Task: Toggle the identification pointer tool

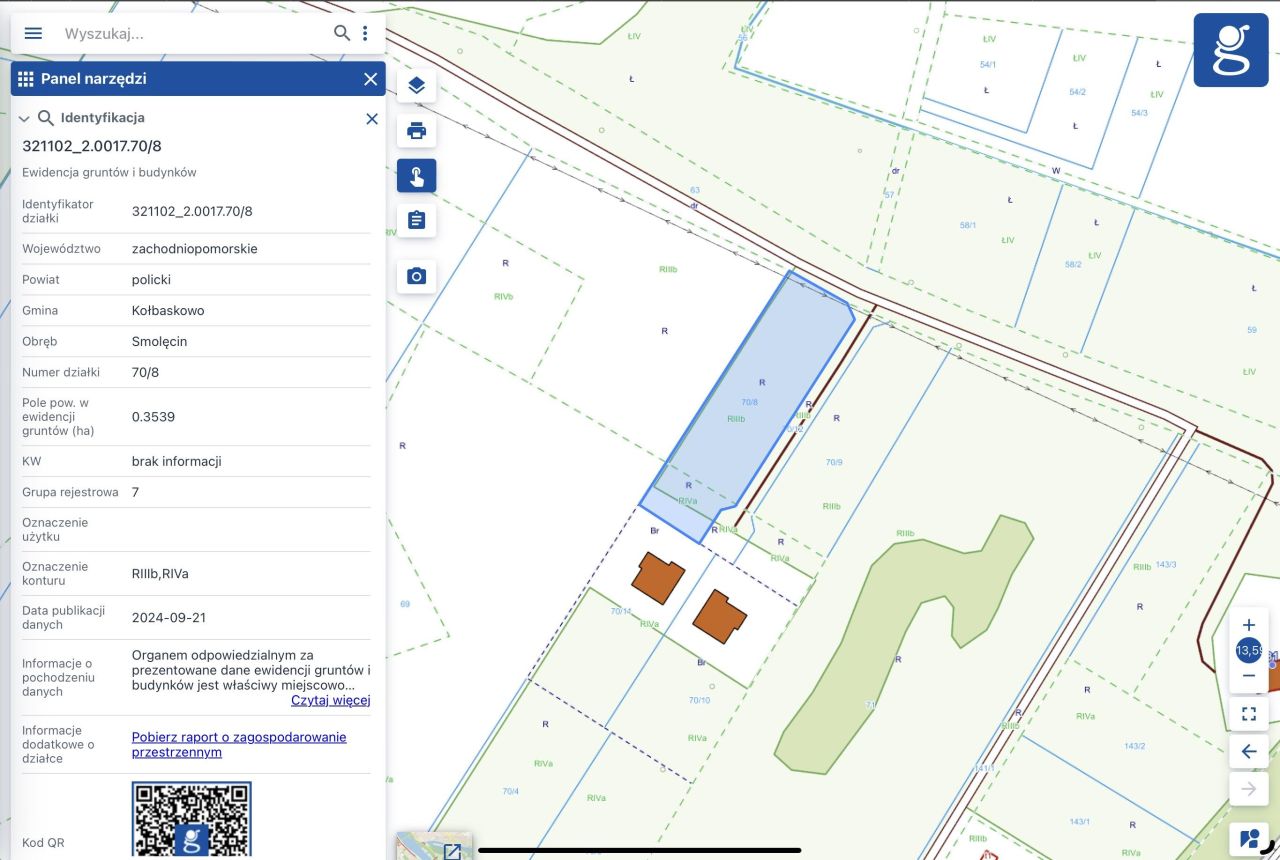Action: (x=417, y=176)
